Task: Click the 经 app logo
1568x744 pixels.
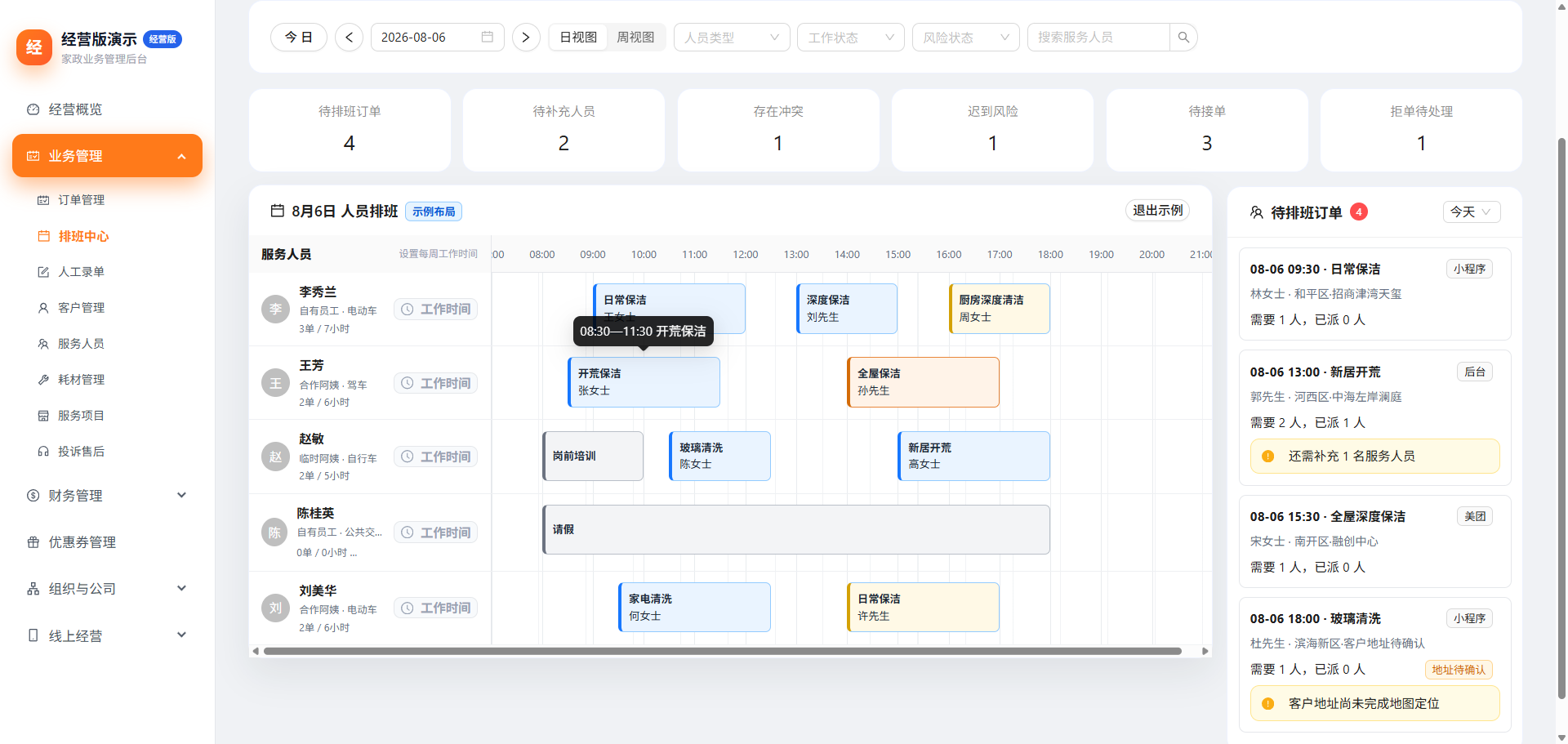Action: (x=34, y=47)
